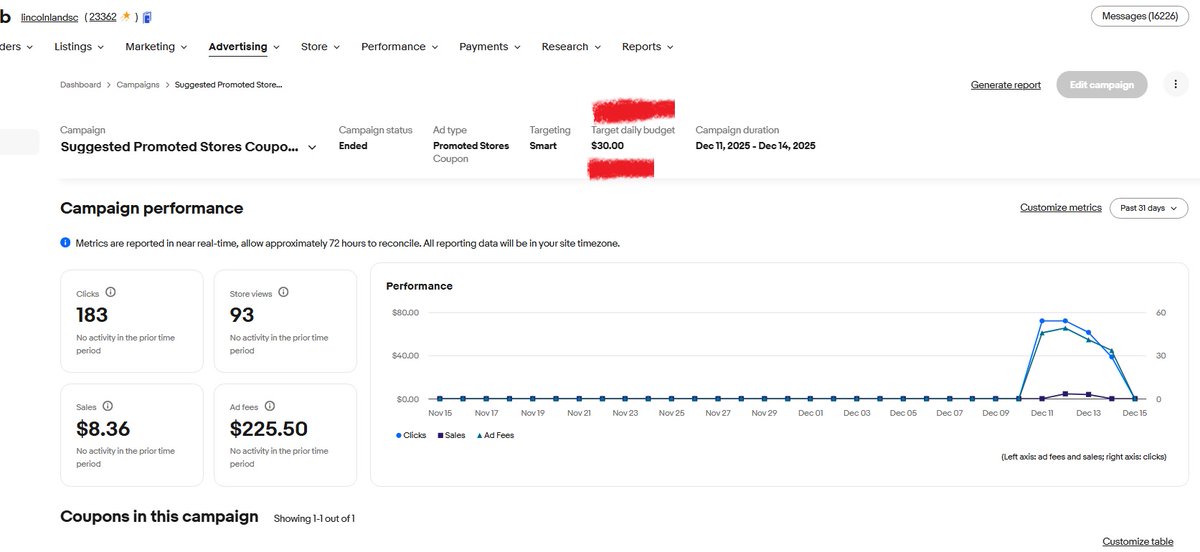Screen dimensions: 1200x552
Task: Click the '$80.00' left axis label
Action: (x=406, y=313)
